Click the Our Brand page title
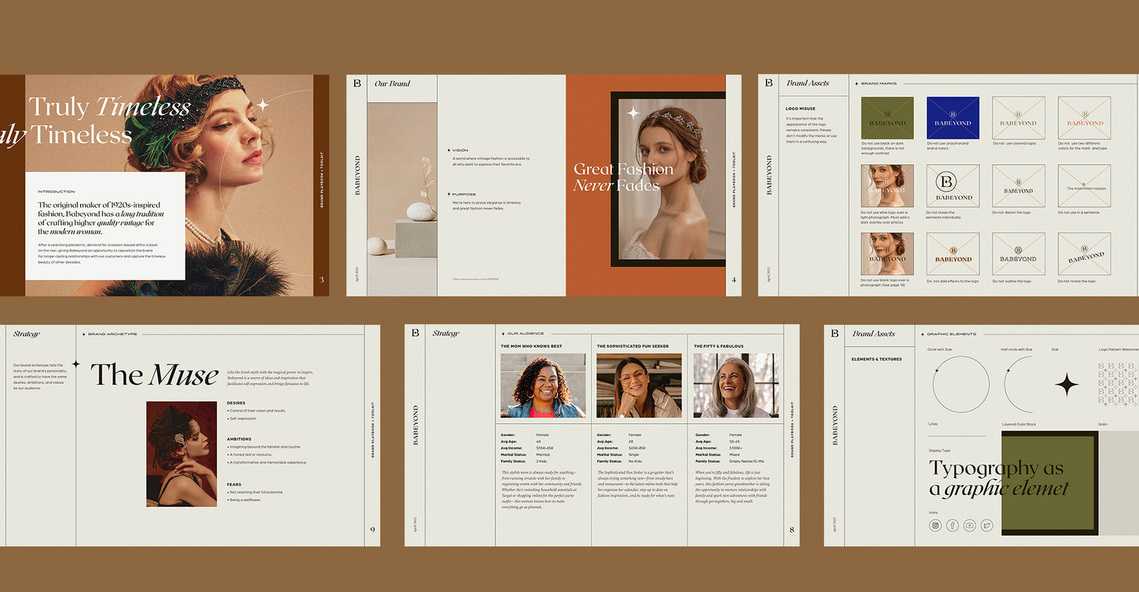The image size is (1139, 592). [392, 84]
